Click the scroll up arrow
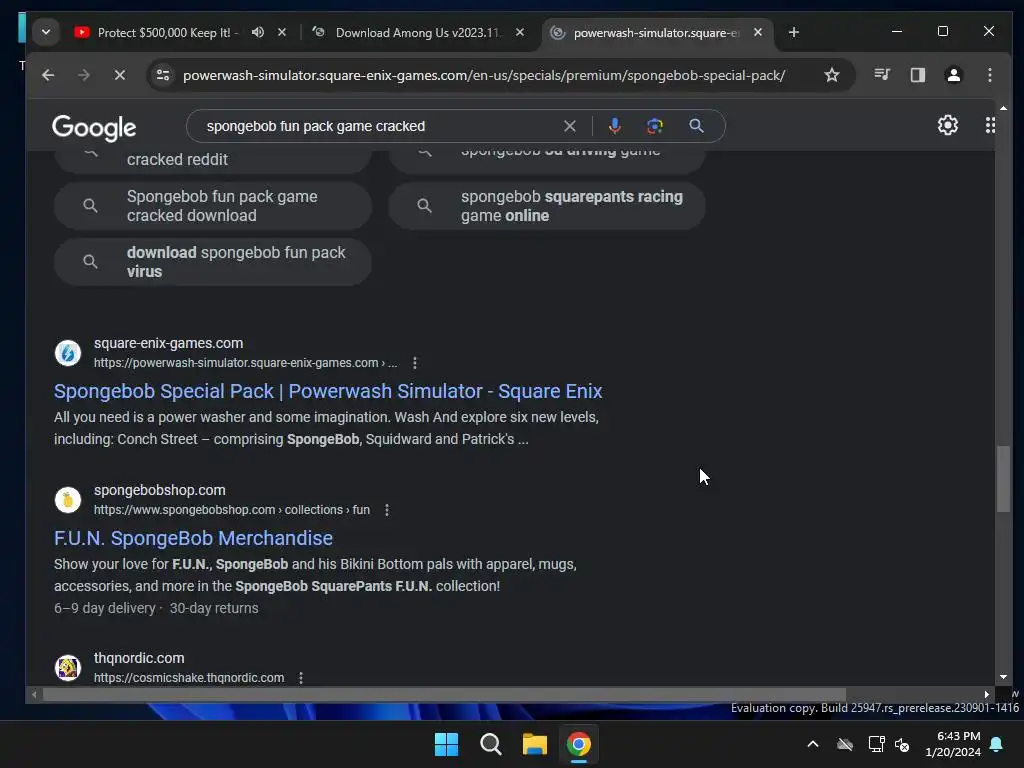 1003,108
